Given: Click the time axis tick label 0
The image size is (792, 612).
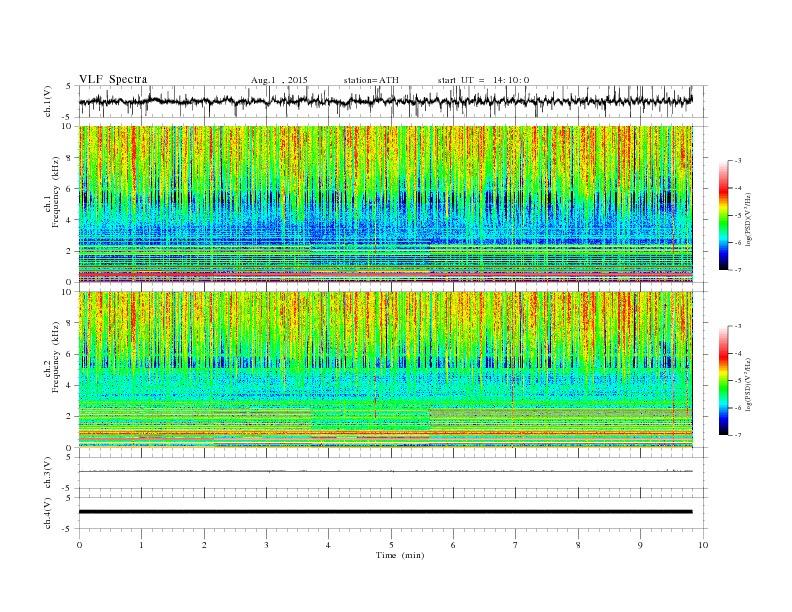Looking at the screenshot, I should click(x=79, y=545).
